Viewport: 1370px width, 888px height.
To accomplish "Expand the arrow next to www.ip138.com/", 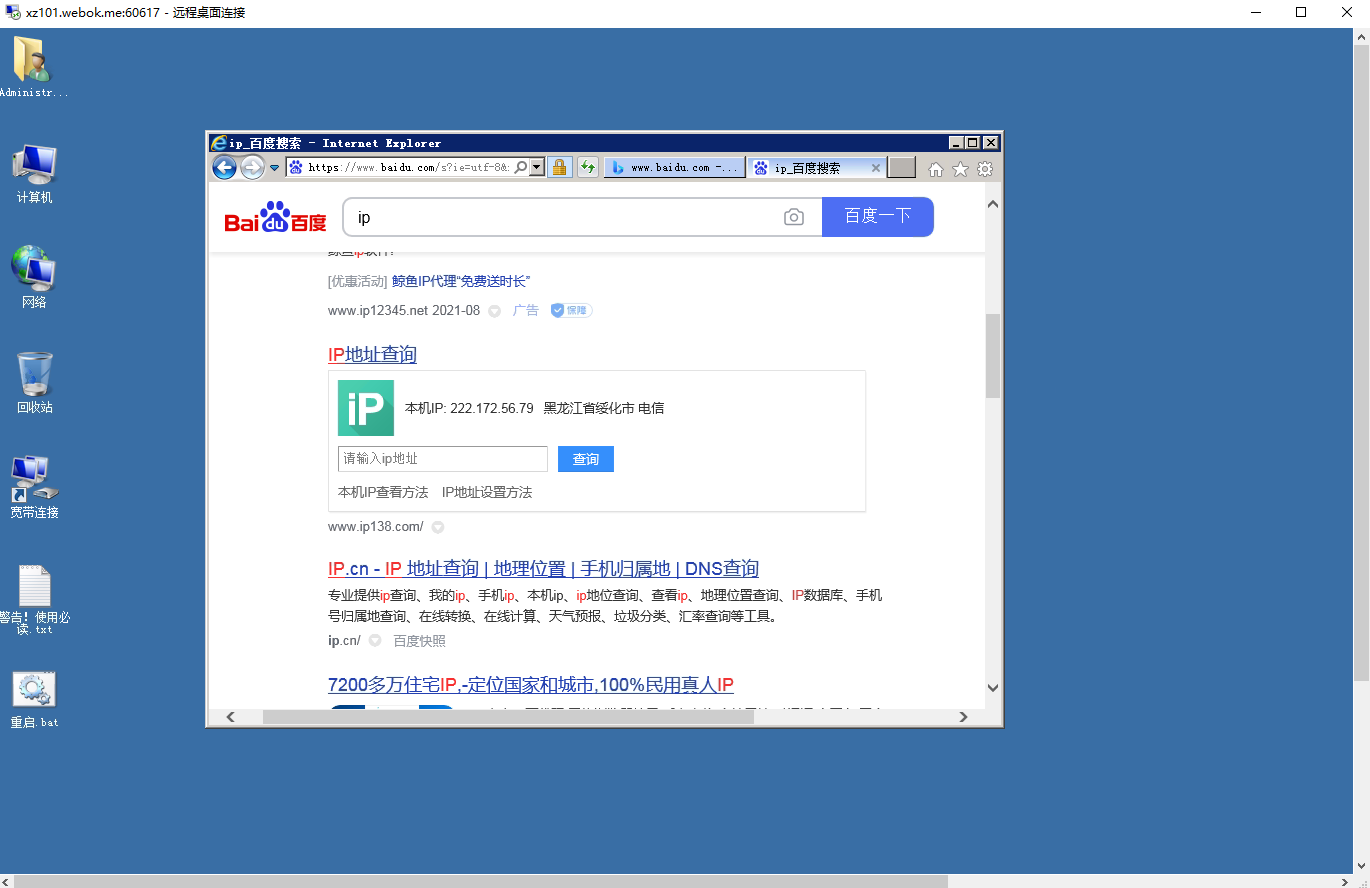I will coord(438,527).
